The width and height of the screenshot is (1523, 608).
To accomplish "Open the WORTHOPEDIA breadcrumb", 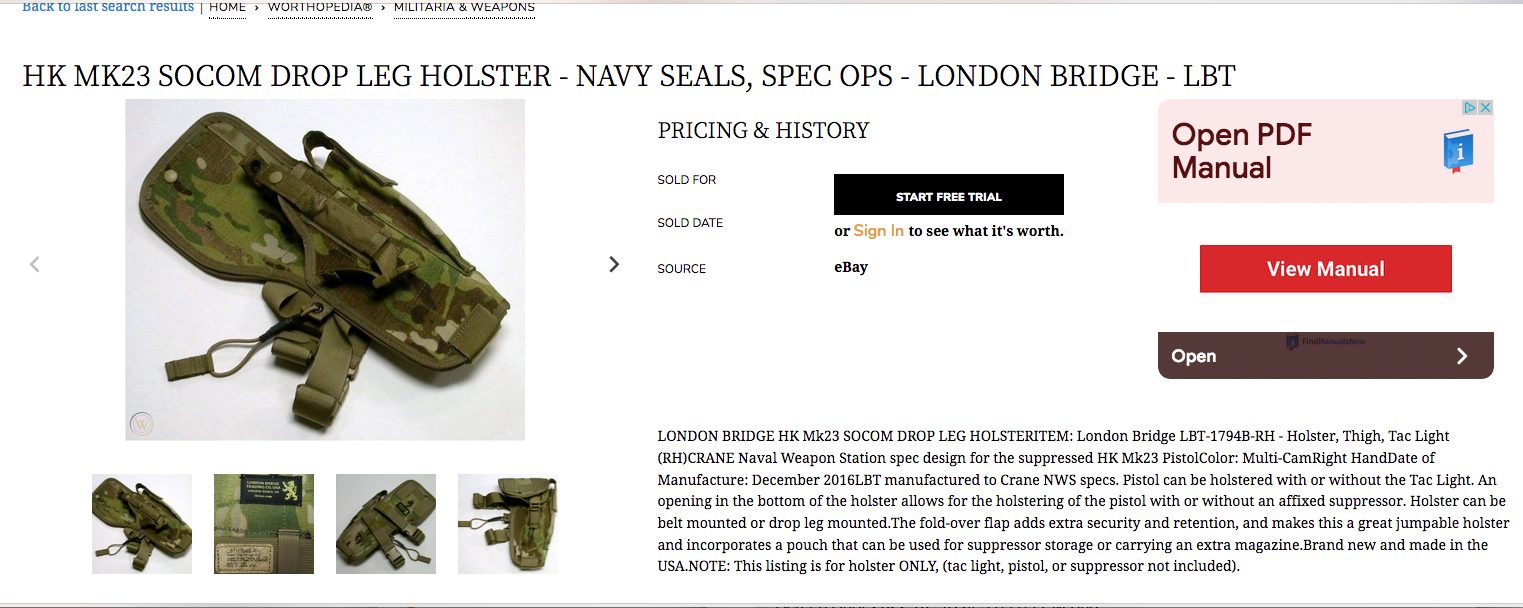I will (320, 7).
